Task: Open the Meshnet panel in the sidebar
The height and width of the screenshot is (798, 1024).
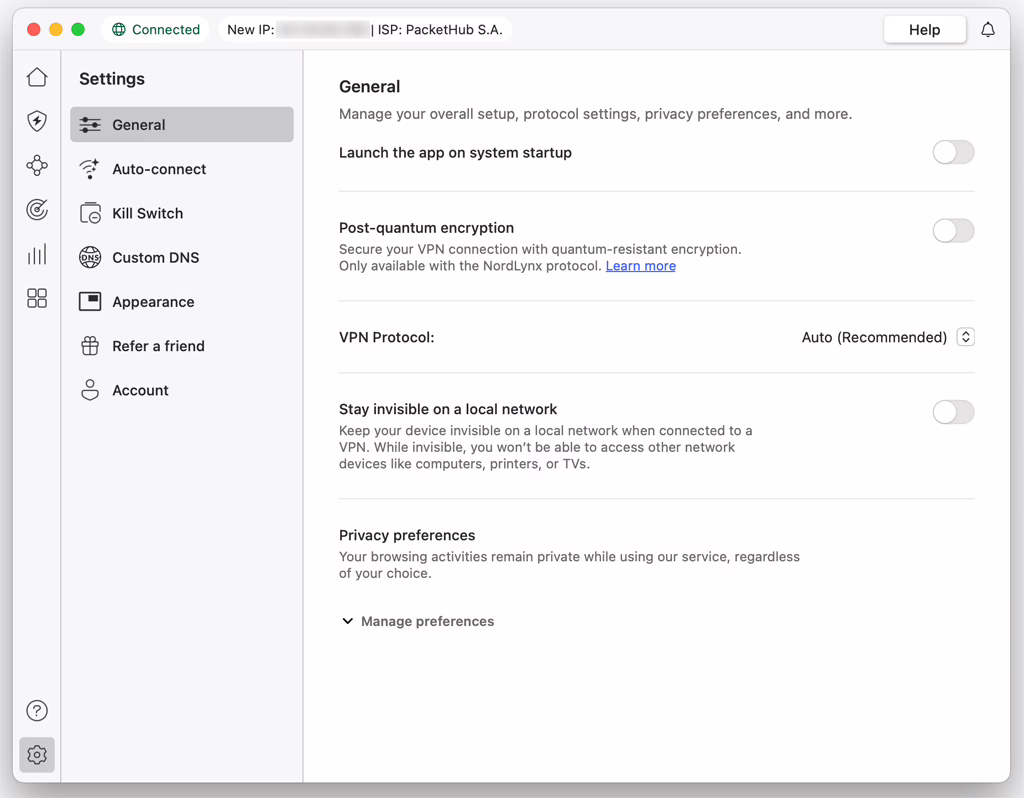Action: tap(36, 165)
